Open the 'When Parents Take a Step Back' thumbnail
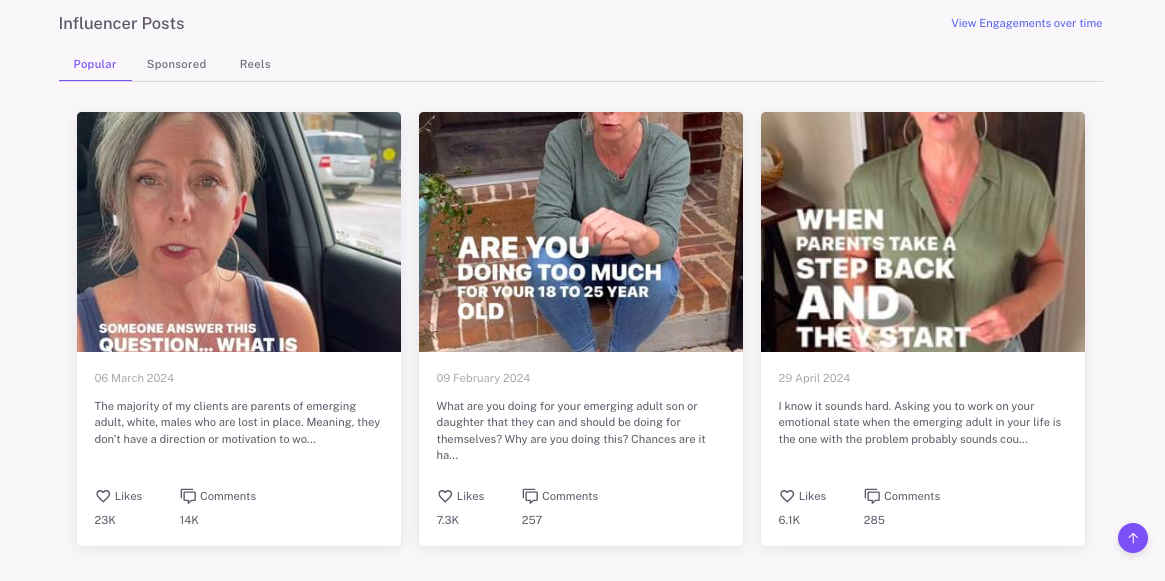Viewport: 1165px width, 581px height. tap(922, 231)
